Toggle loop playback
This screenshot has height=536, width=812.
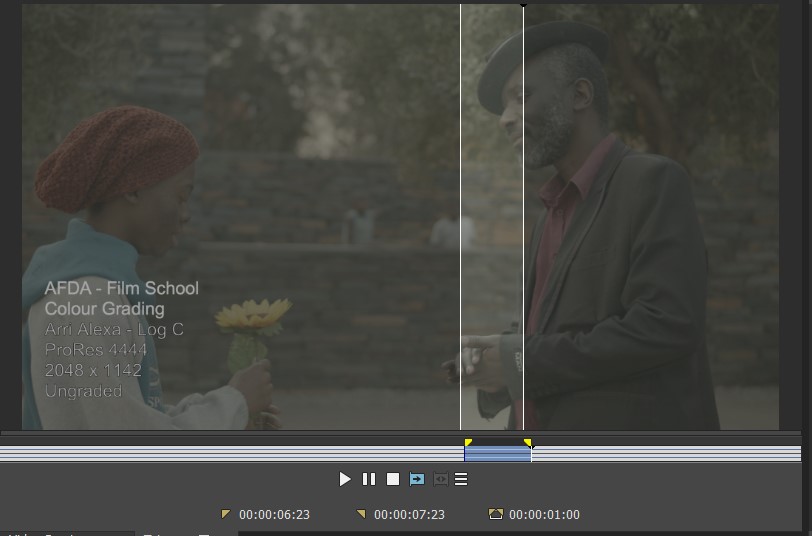pyautogui.click(x=417, y=480)
